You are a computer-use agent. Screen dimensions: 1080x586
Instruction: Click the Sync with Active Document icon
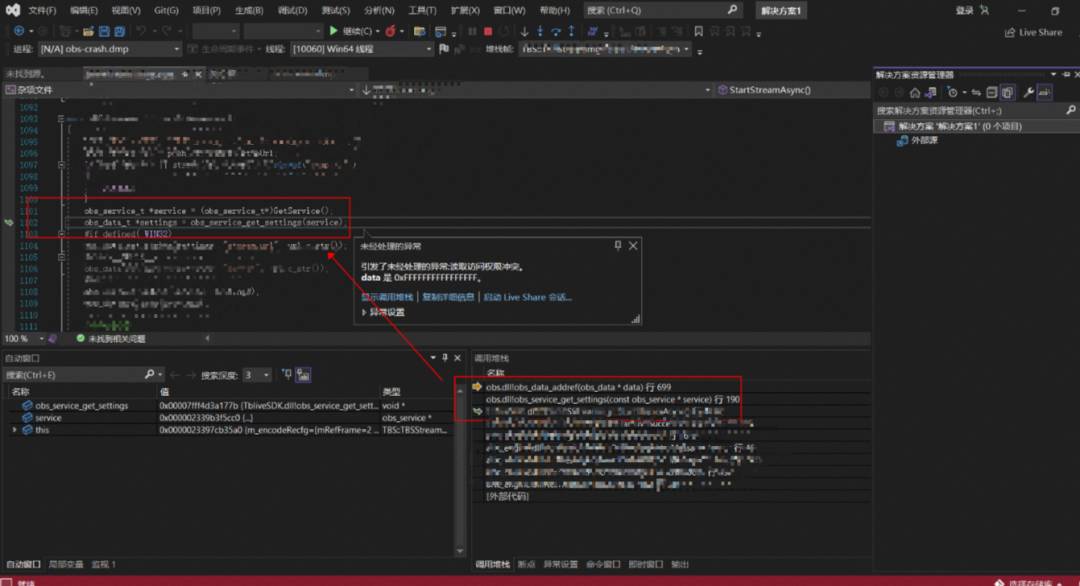[x=976, y=92]
